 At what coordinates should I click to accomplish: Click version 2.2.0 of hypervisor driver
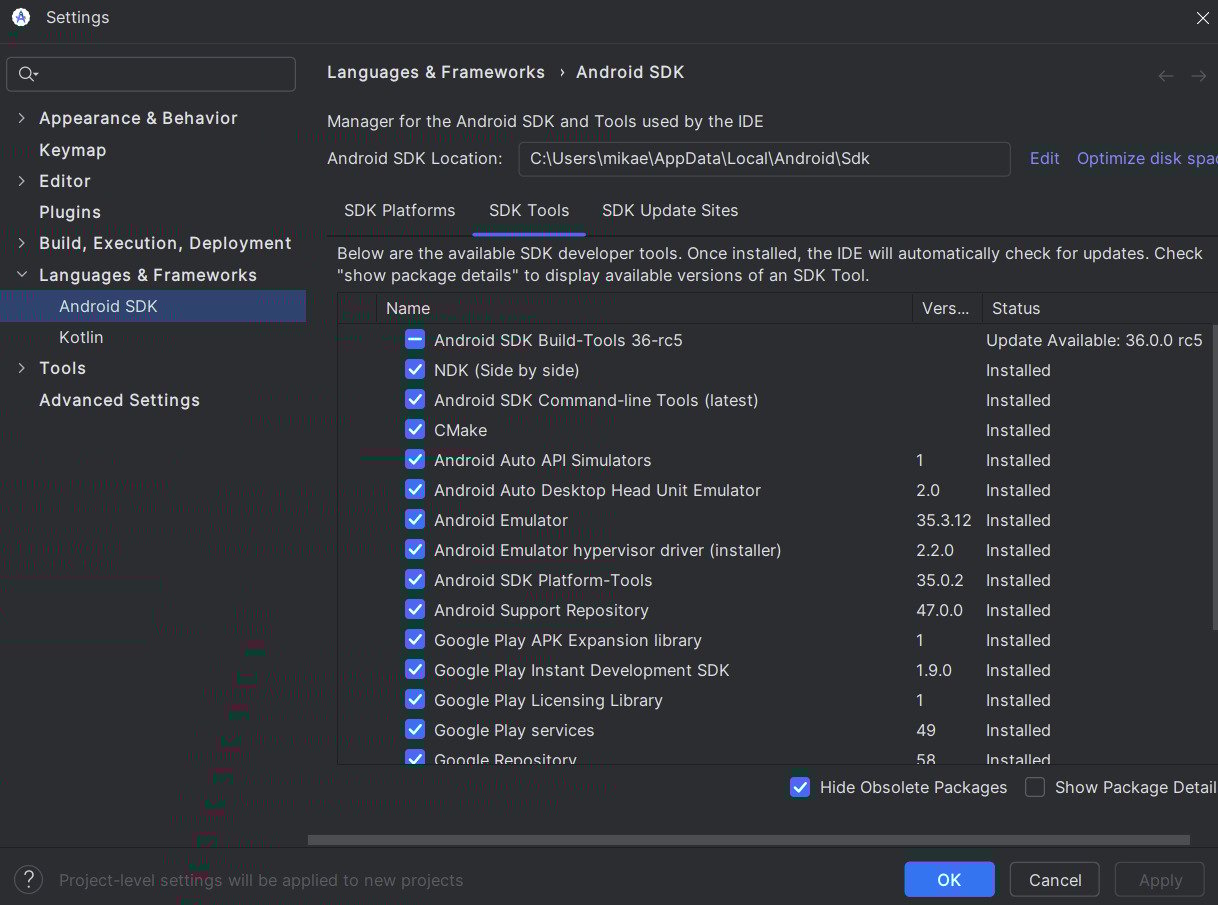(935, 550)
